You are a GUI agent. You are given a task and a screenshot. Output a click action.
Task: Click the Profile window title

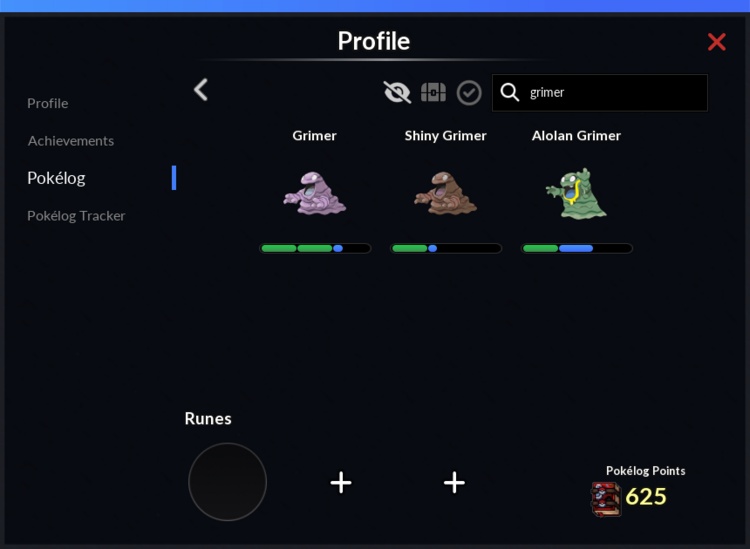pos(374,41)
